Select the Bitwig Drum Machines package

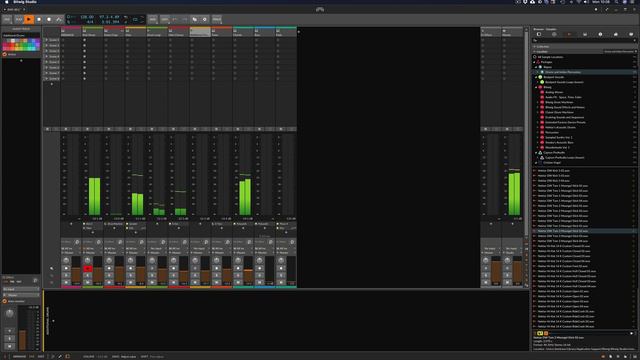[x=559, y=102]
